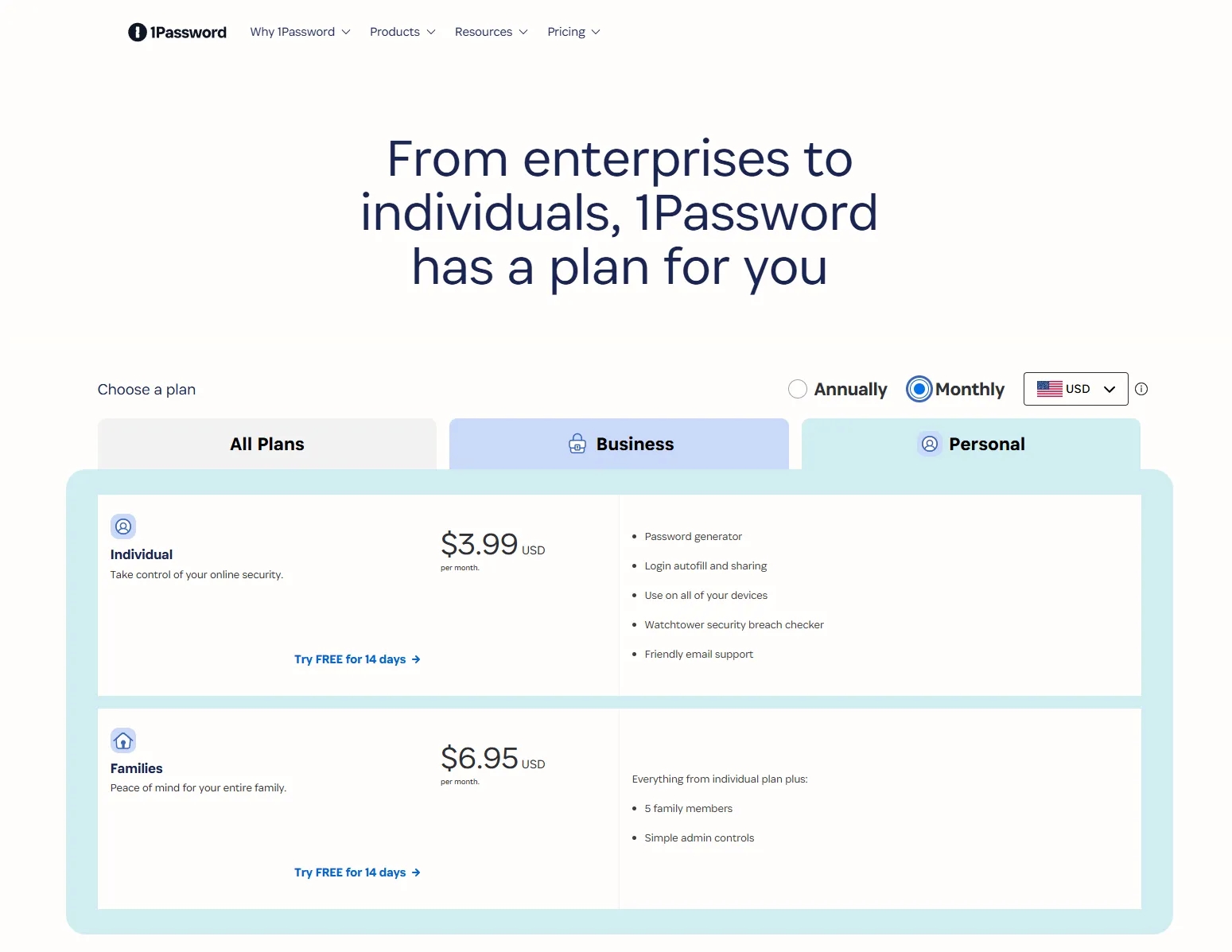Expand the Why 1Password menu
This screenshot has width=1232, height=952.
(300, 32)
